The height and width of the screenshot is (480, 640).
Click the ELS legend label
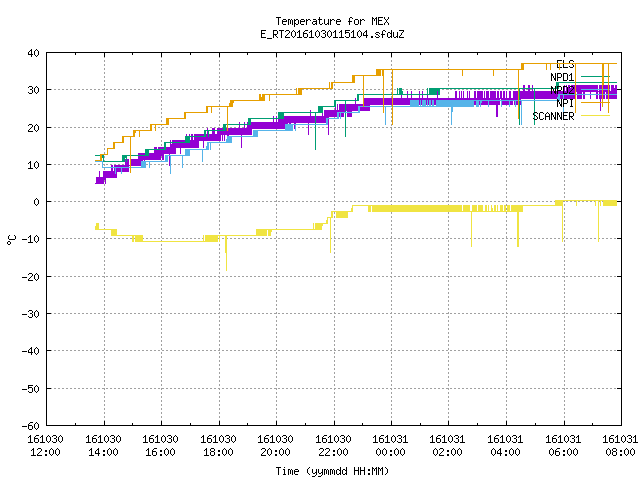(565, 64)
